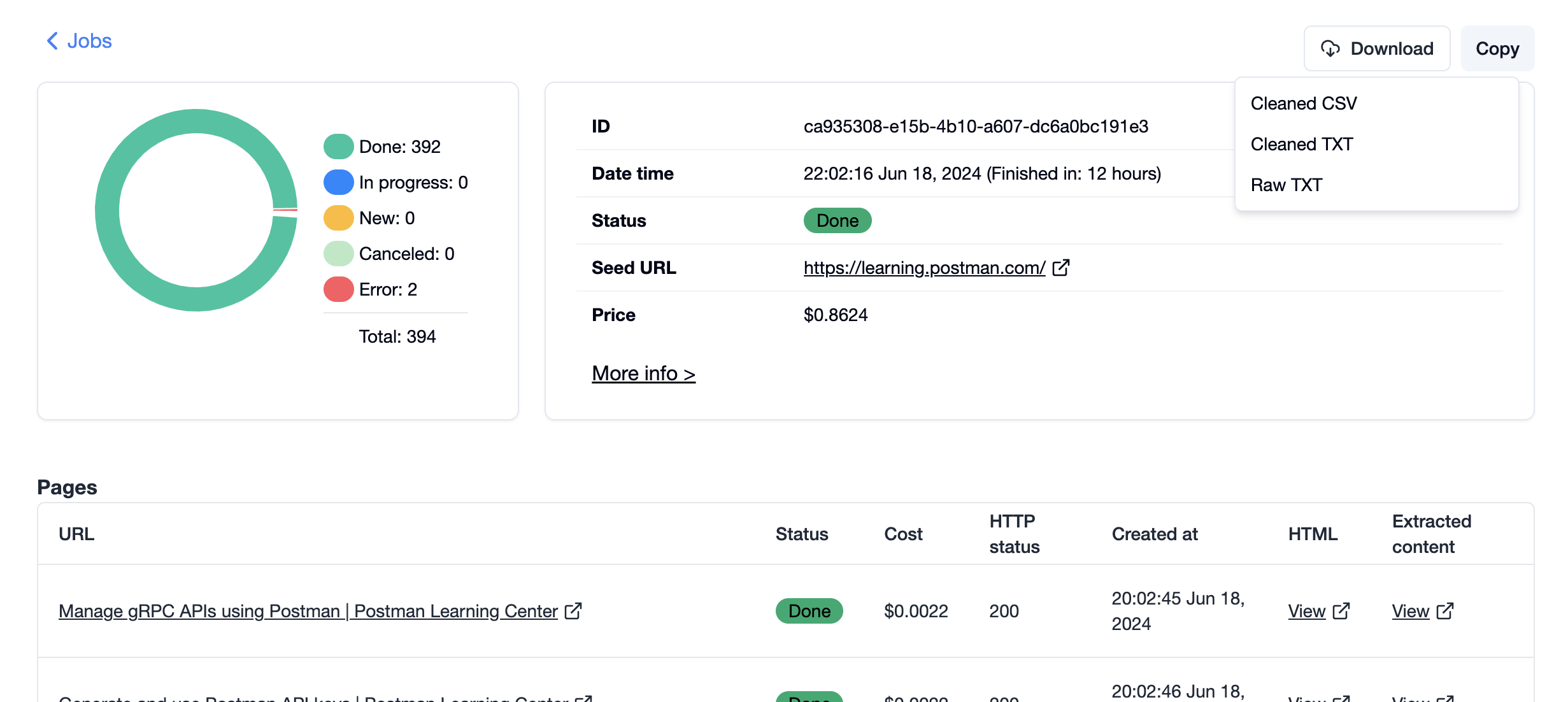Click the external link icon for Seed URL
This screenshot has width=1568, height=702.
[1062, 268]
